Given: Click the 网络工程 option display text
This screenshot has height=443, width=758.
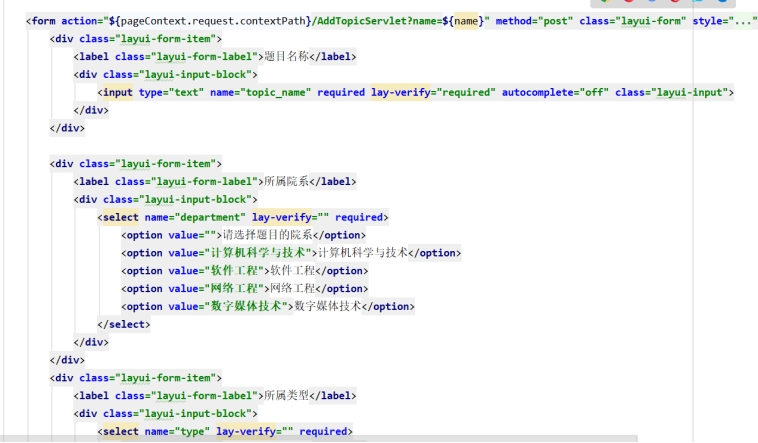Looking at the screenshot, I should (292, 289).
